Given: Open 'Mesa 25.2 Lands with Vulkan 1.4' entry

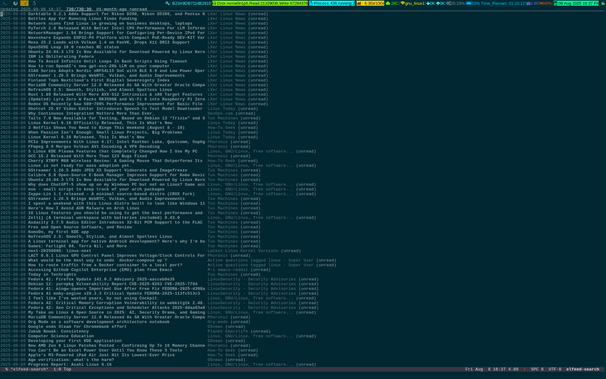Looking at the screenshot, I should click(x=109, y=42).
